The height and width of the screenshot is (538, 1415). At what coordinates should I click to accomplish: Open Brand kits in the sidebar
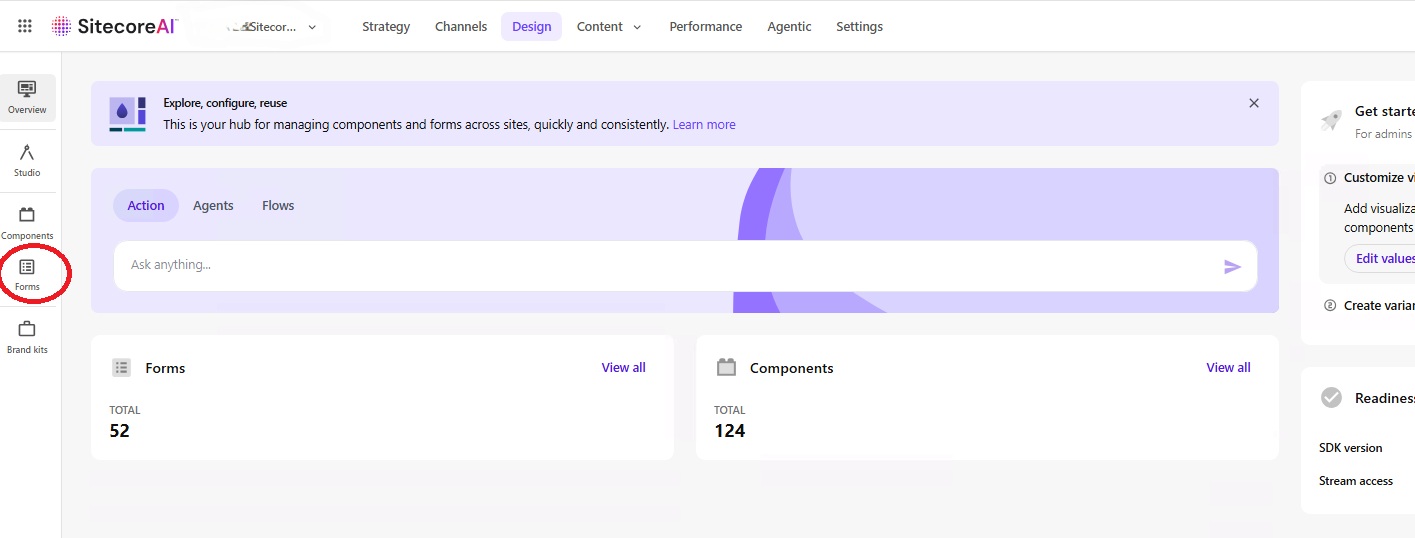[x=27, y=337]
